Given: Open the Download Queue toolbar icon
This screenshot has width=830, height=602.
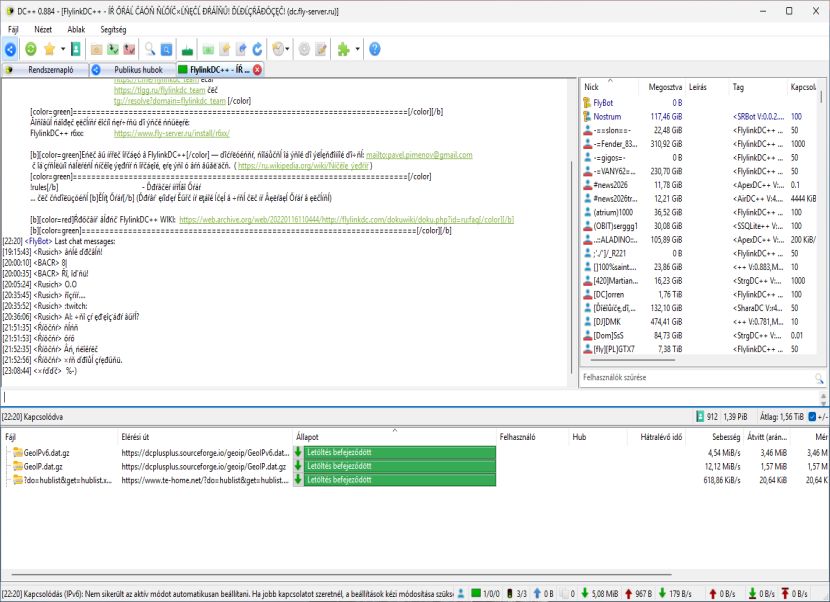Looking at the screenshot, I should (96, 49).
